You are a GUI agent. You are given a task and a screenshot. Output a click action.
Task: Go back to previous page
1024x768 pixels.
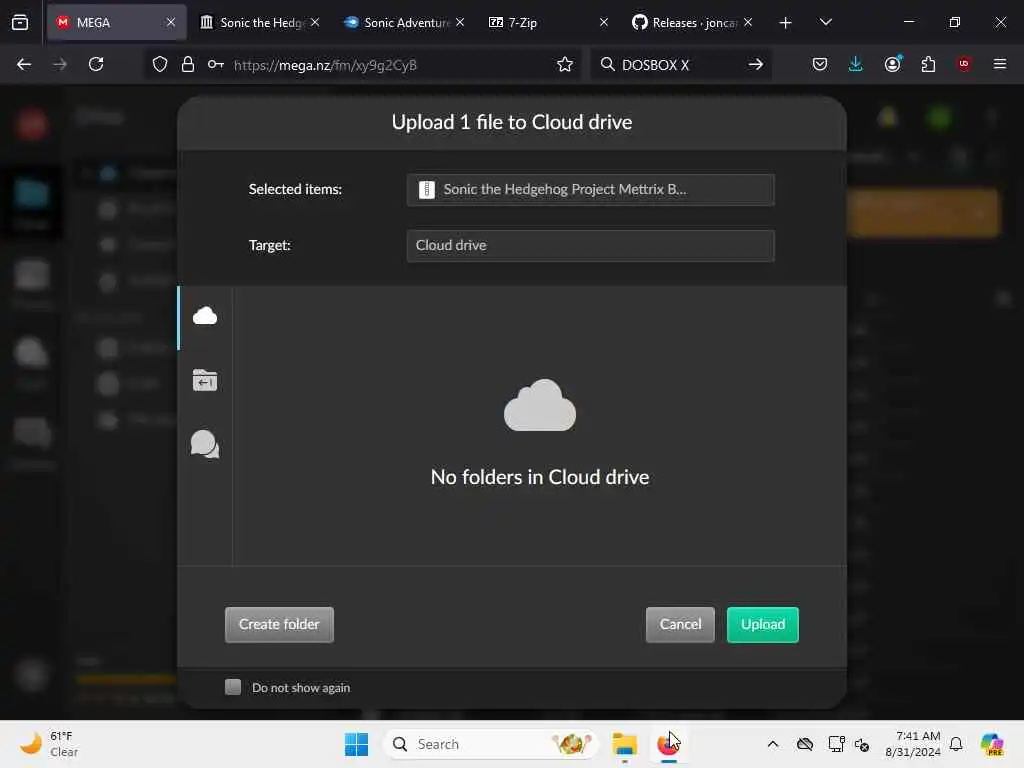point(24,64)
